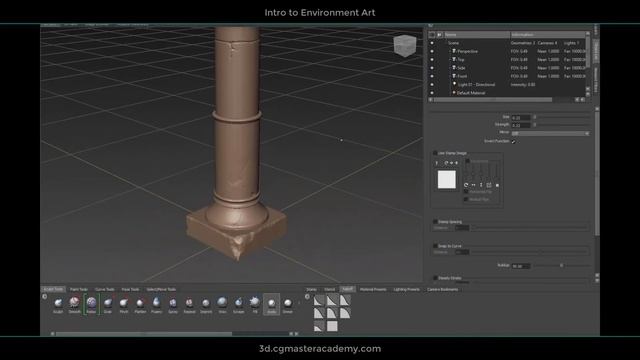
Task: Enable the Stamp Spacing checkbox
Action: coord(435,222)
